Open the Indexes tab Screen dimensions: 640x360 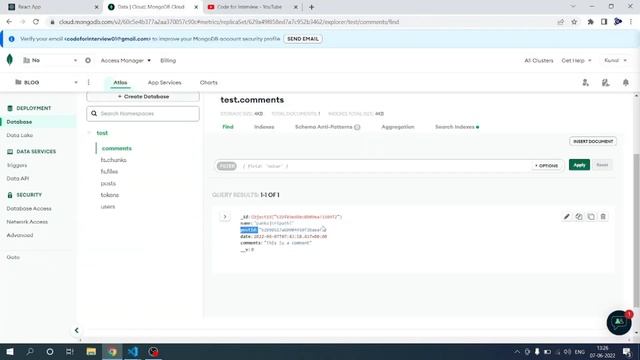[264, 127]
